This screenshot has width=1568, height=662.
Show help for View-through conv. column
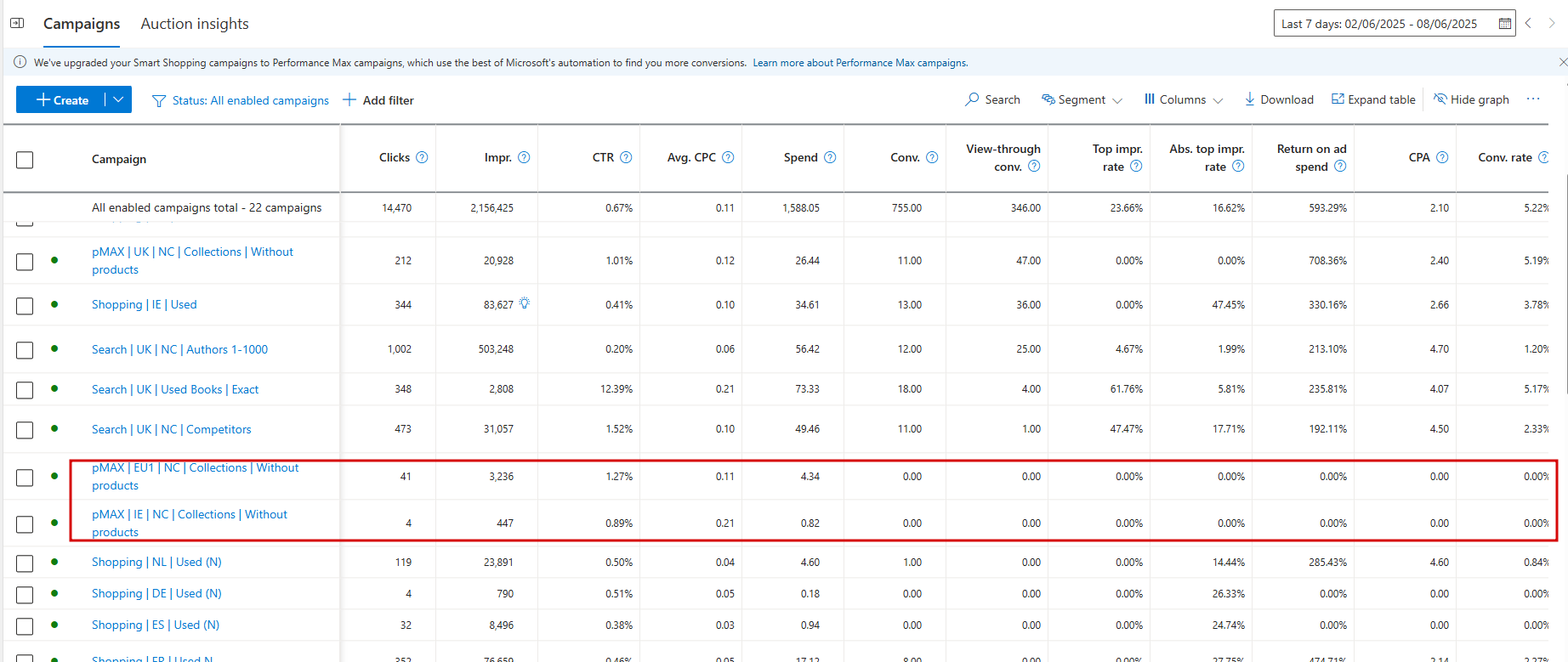(1034, 166)
